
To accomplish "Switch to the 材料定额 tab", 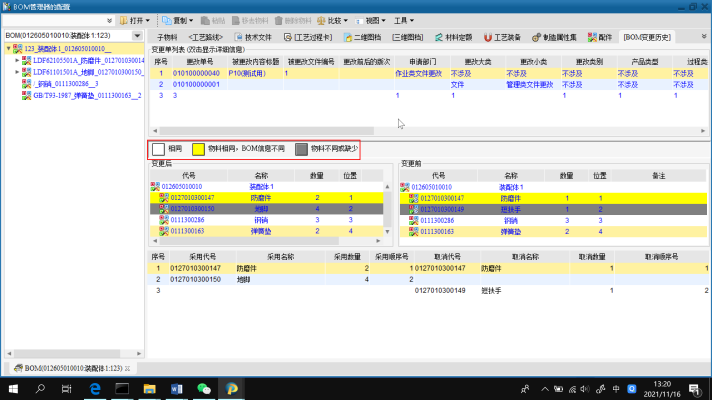I will (456, 37).
